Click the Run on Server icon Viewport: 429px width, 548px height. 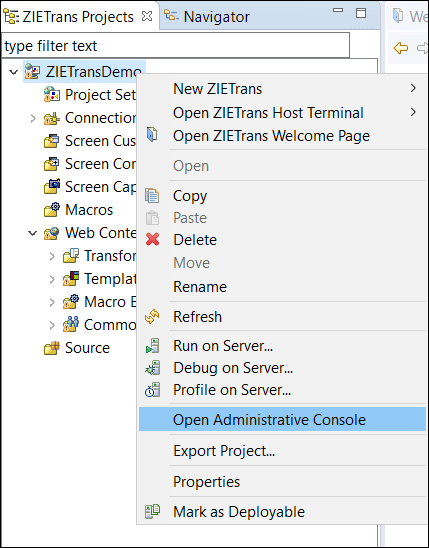point(153,346)
